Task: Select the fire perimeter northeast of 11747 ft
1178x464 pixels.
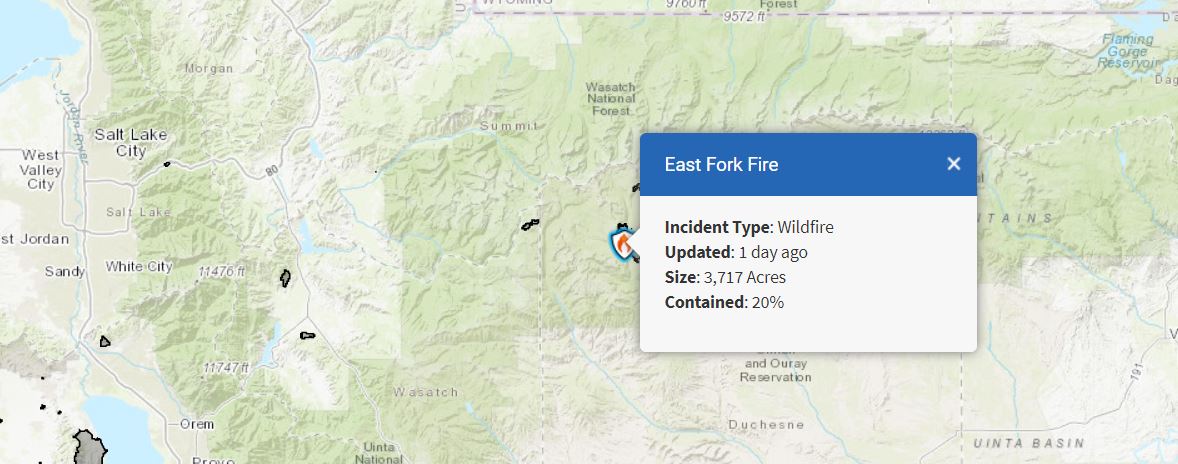Action: 307,335
